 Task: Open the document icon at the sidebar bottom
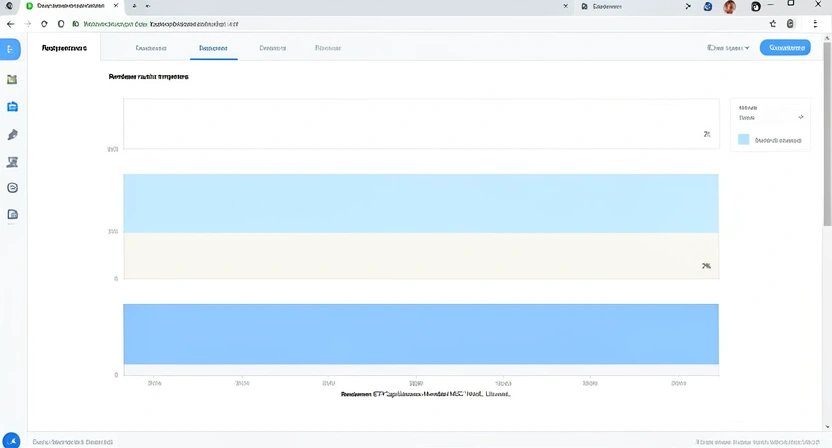click(x=12, y=214)
